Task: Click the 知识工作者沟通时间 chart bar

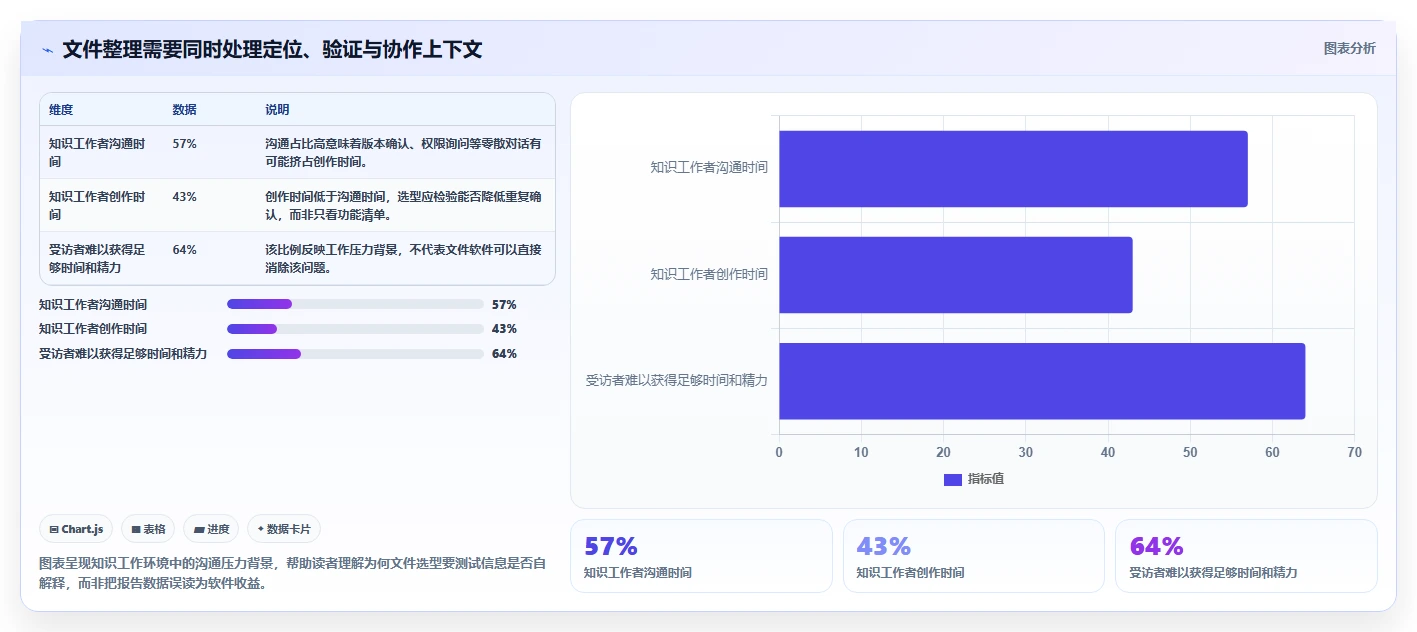Action: [x=1013, y=169]
